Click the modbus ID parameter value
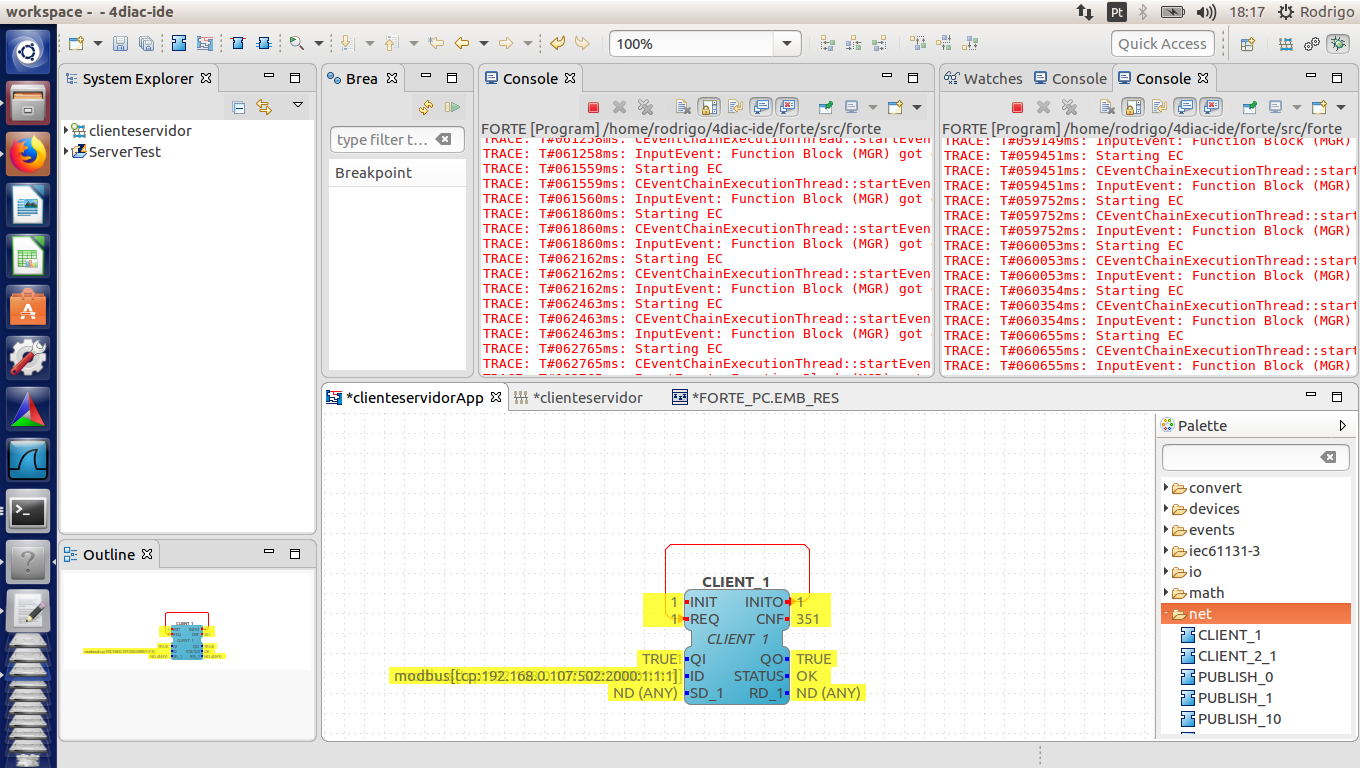Viewport: 1360px width, 768px height. pyautogui.click(x=536, y=676)
